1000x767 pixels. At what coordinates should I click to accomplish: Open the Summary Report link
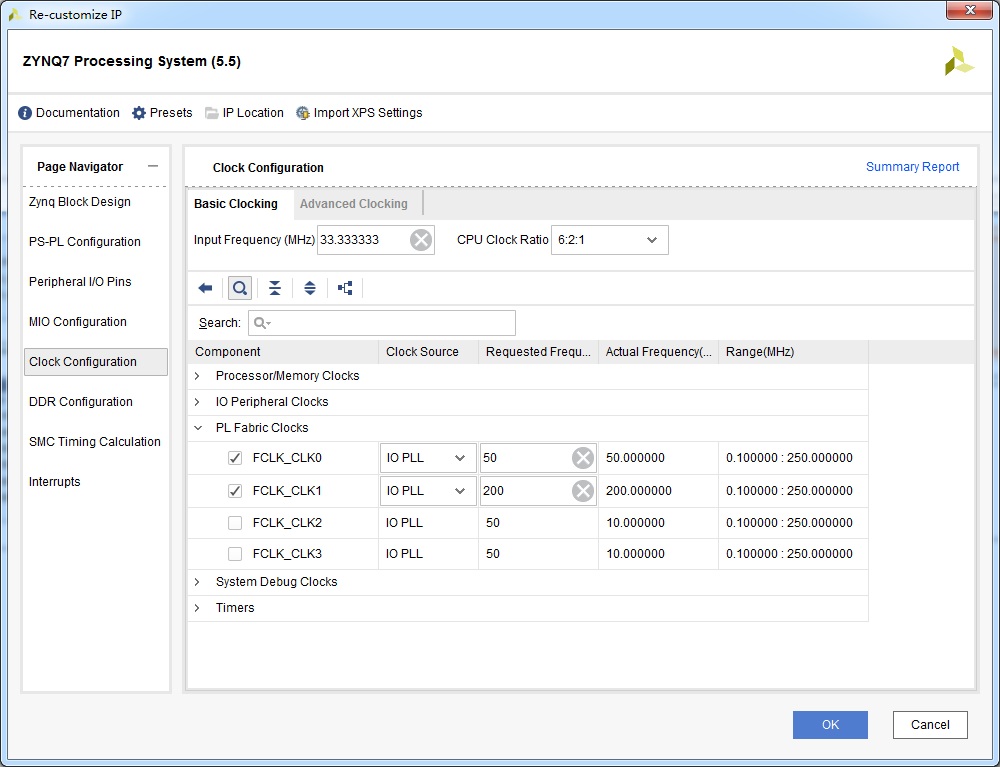click(912, 166)
